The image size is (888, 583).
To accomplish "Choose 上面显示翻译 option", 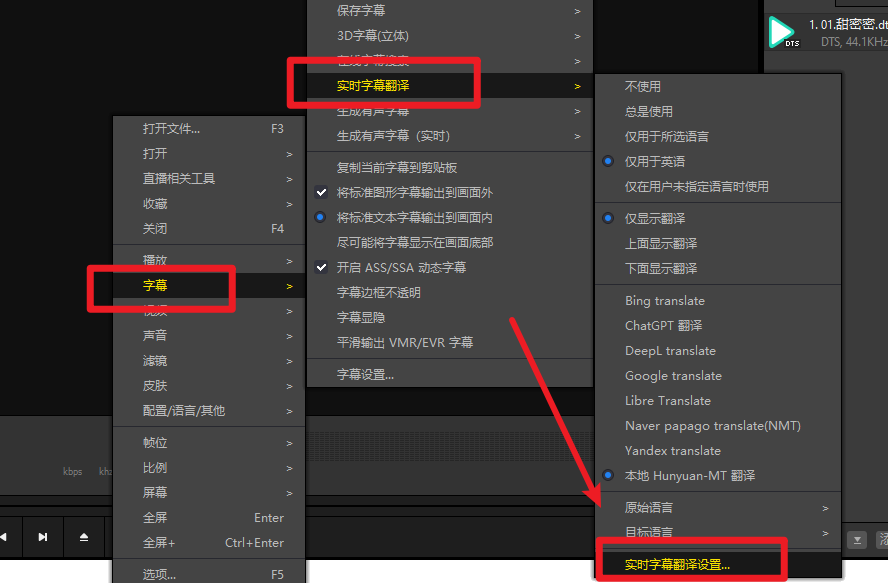I will pyautogui.click(x=718, y=243).
